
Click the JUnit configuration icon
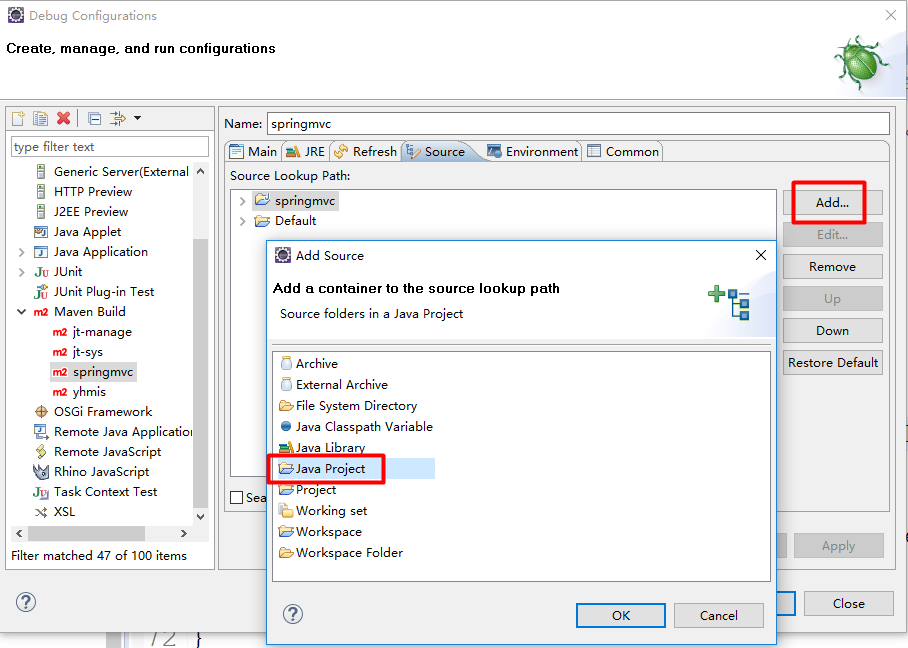(x=41, y=272)
